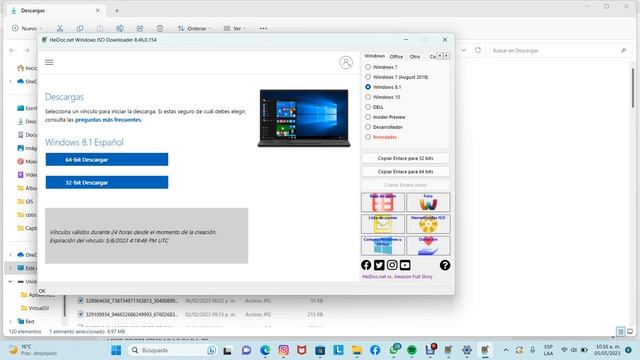This screenshot has width=640, height=360.
Task: Open the Foro tile with W logo
Action: (x=428, y=202)
